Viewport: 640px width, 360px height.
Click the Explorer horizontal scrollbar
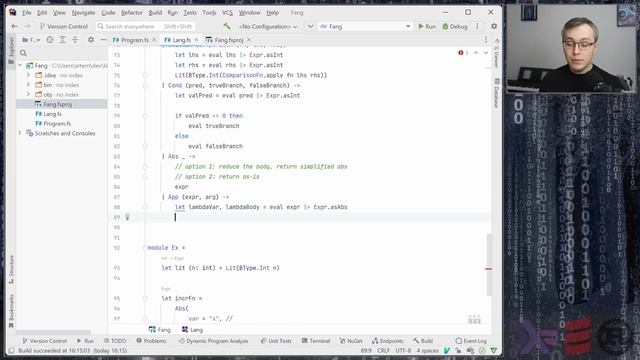pos(53,332)
